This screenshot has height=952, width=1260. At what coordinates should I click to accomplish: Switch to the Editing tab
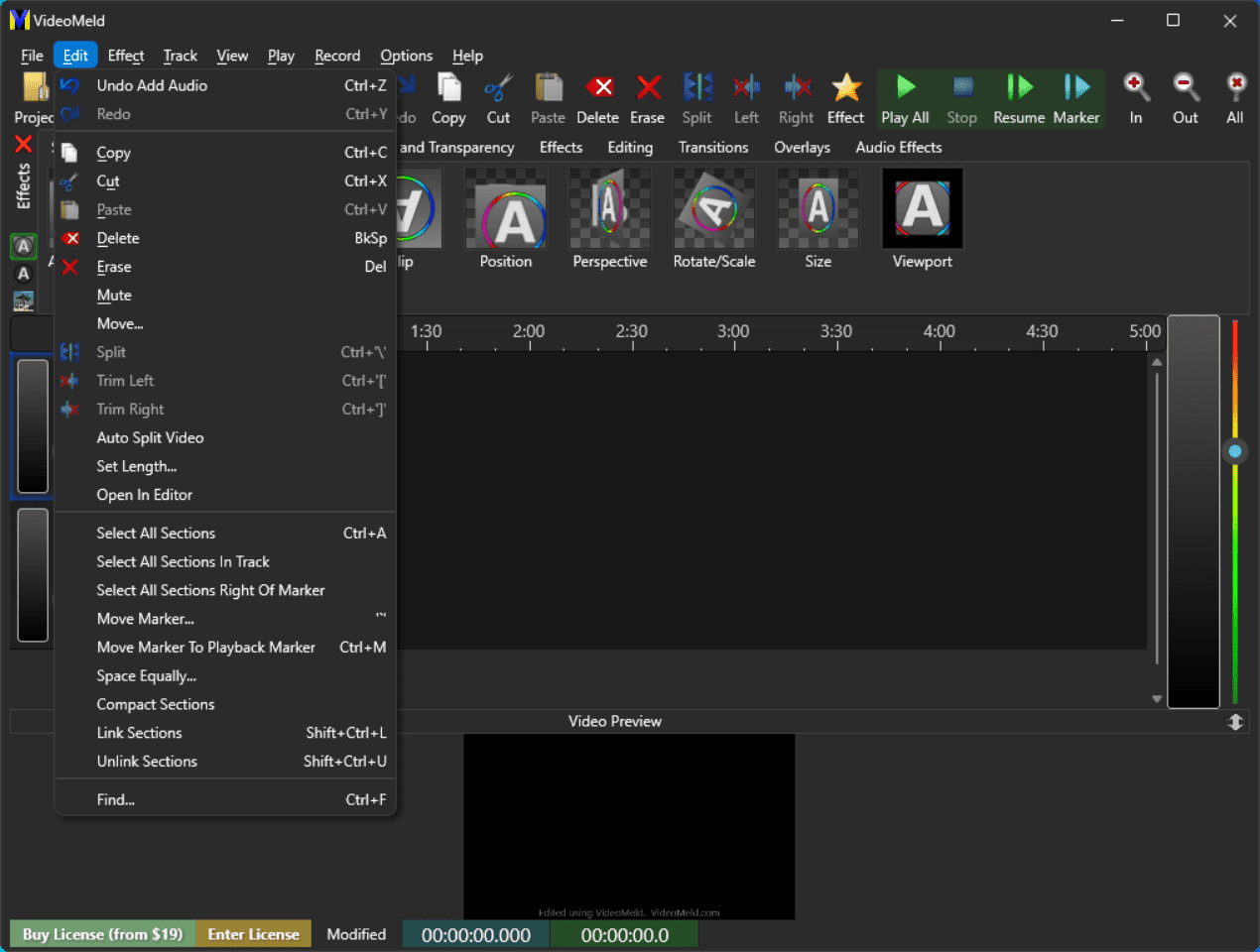(x=630, y=147)
